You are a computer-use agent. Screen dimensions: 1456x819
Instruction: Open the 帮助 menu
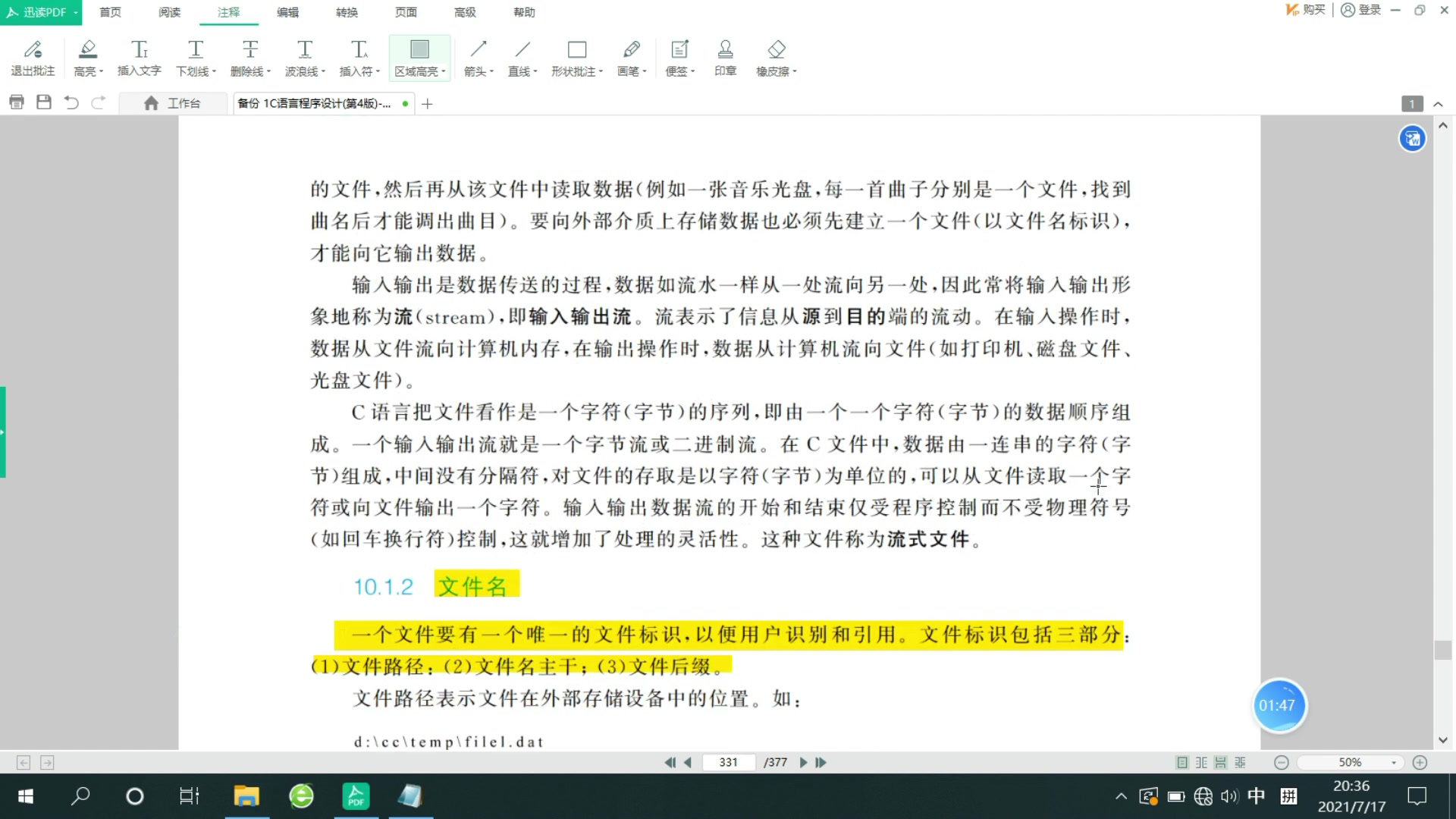[x=523, y=12]
